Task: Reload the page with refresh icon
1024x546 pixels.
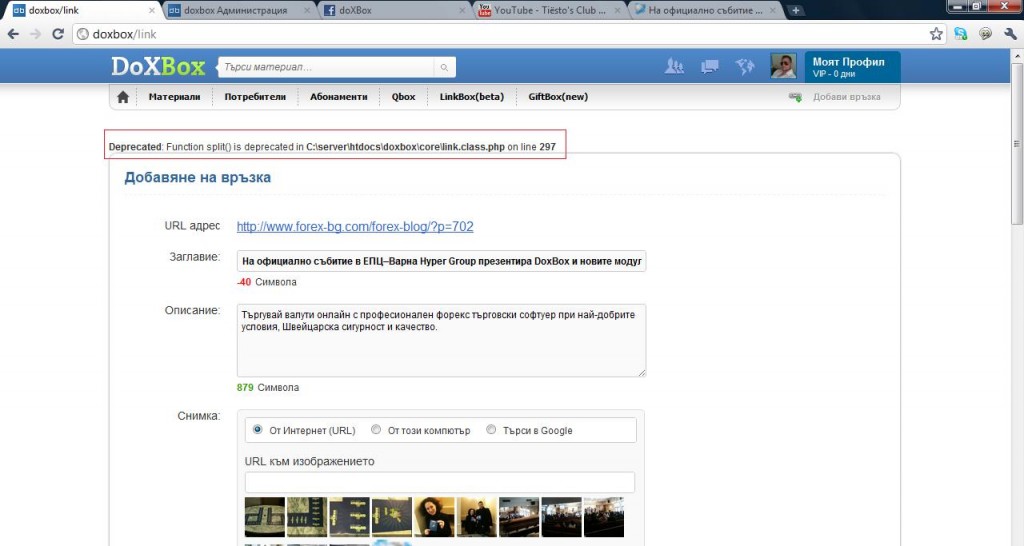Action: 58,34
